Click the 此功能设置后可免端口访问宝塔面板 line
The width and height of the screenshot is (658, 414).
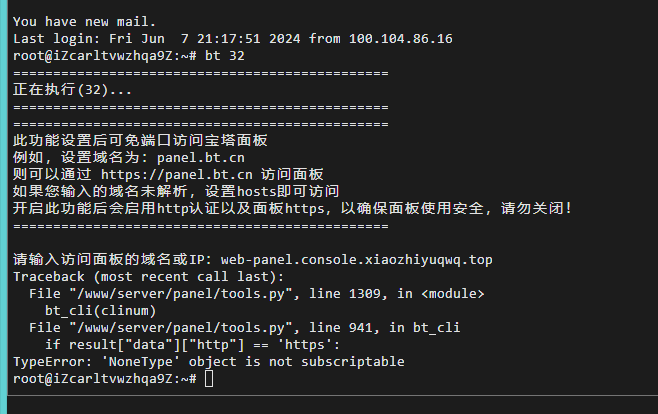[x=140, y=140]
